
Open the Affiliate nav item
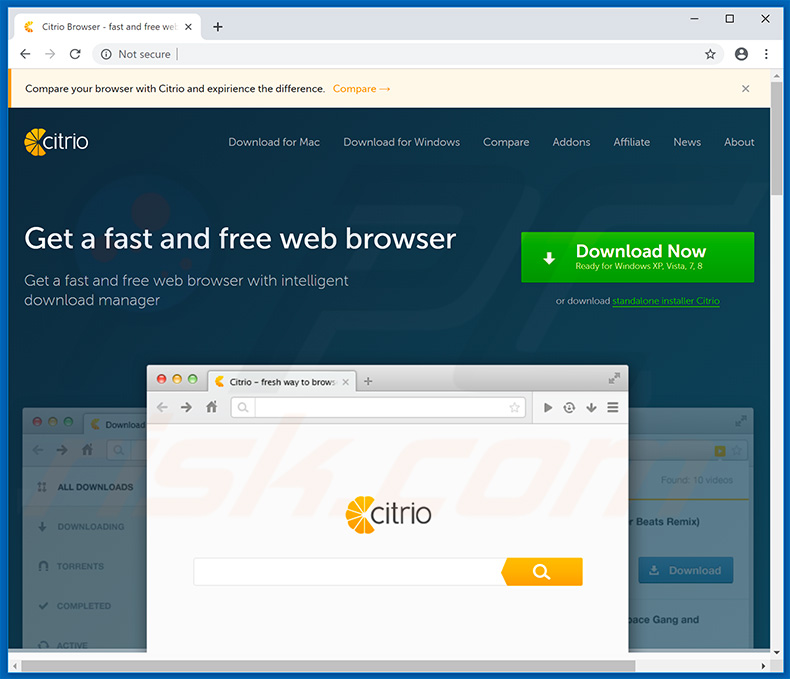click(x=631, y=142)
